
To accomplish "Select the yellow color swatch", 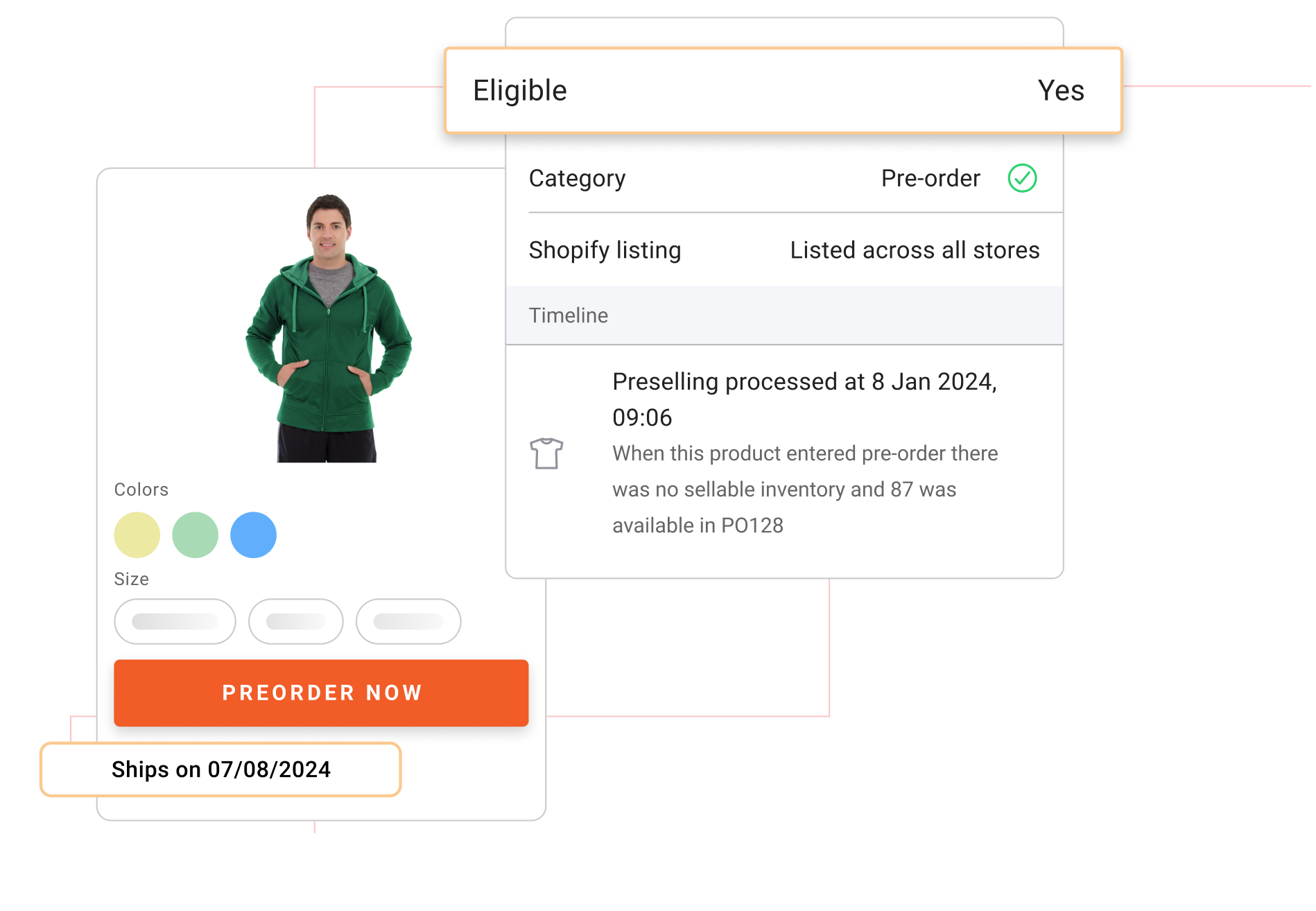I will click(137, 535).
